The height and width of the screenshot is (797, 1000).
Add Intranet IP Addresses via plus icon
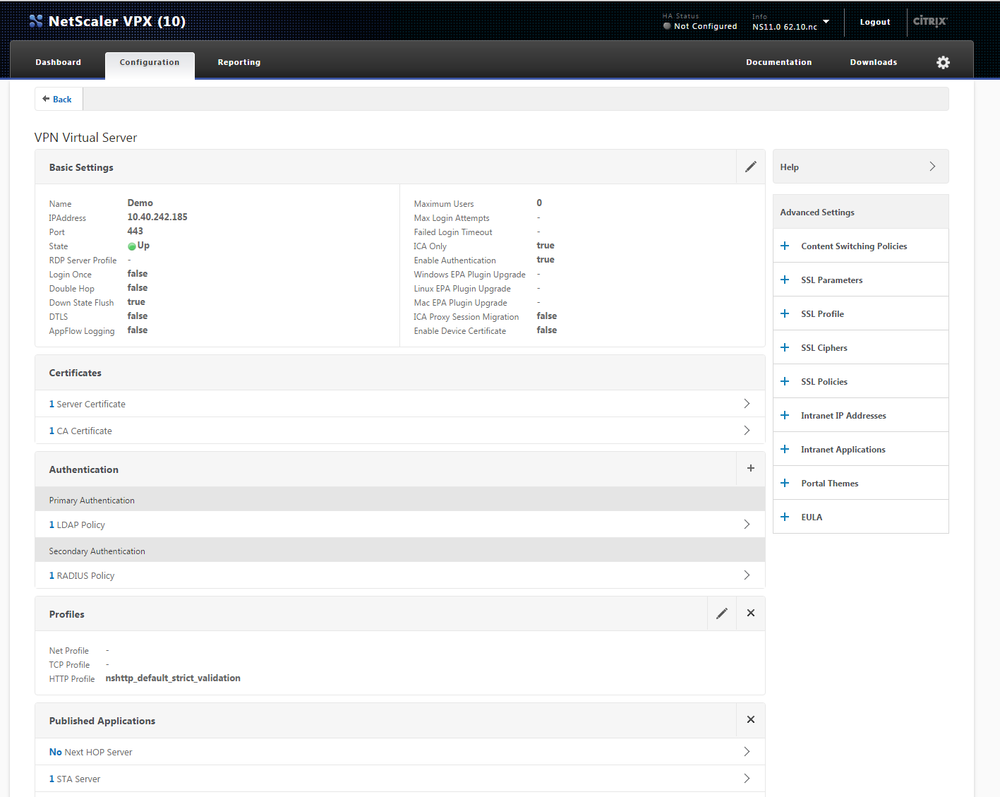(x=784, y=415)
